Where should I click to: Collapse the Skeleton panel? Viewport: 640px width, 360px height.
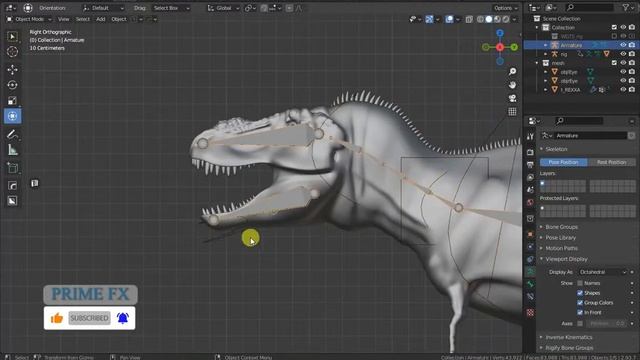[556, 149]
